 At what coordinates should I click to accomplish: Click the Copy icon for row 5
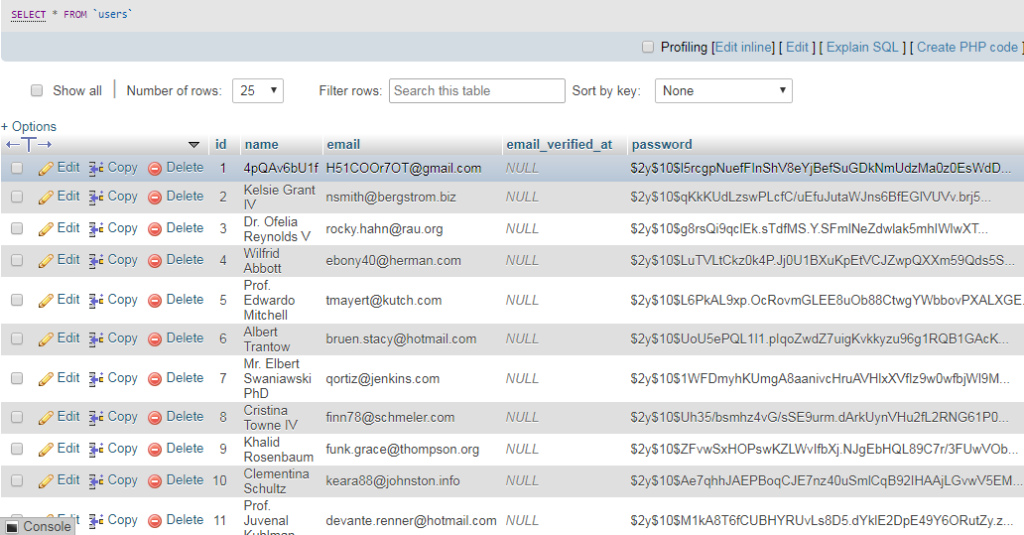96,300
